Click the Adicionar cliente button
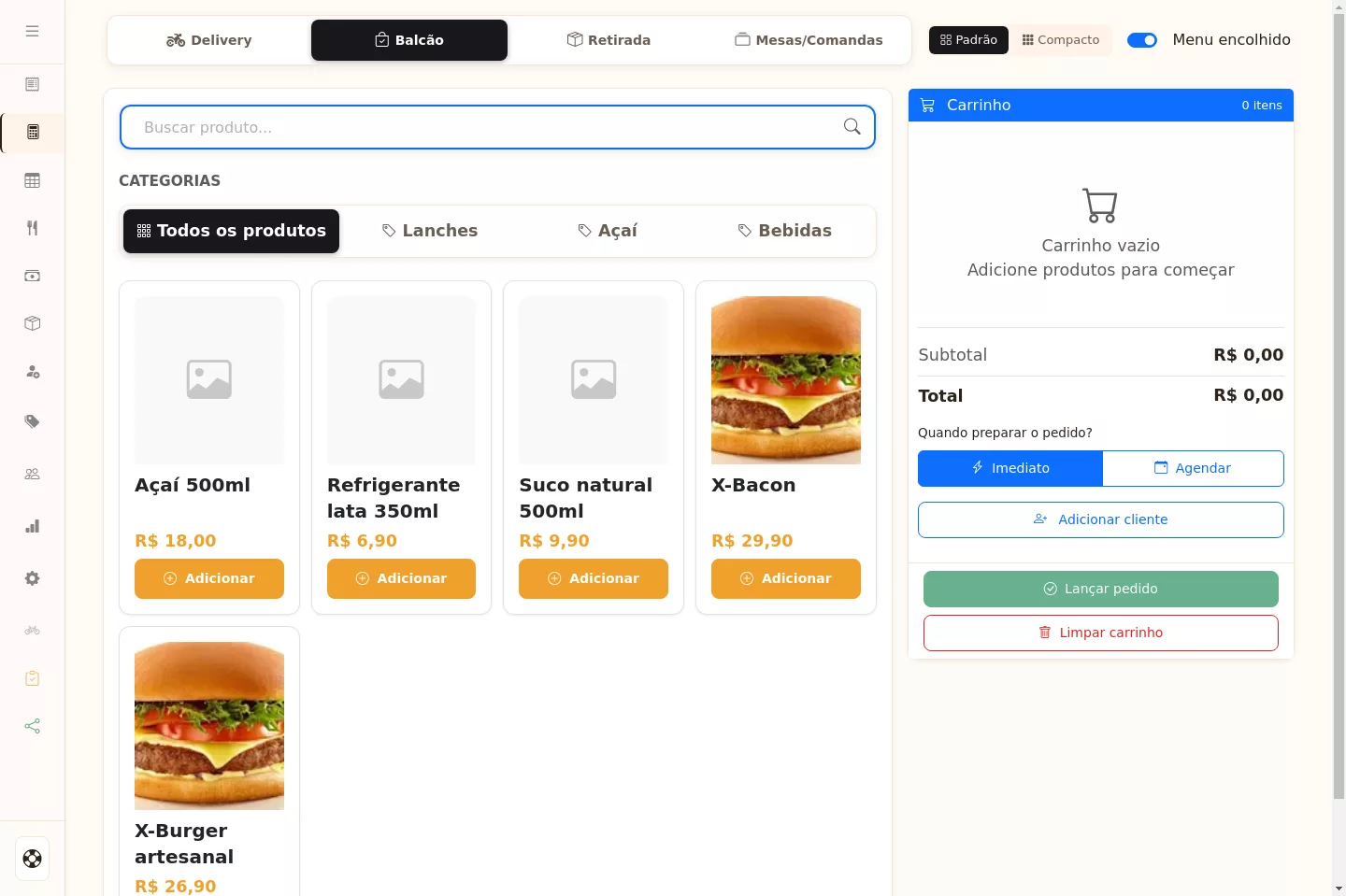This screenshot has height=896, width=1346. (1100, 519)
